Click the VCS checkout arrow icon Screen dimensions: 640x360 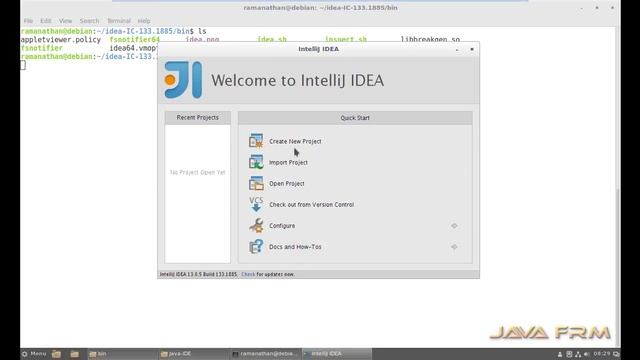coord(256,204)
